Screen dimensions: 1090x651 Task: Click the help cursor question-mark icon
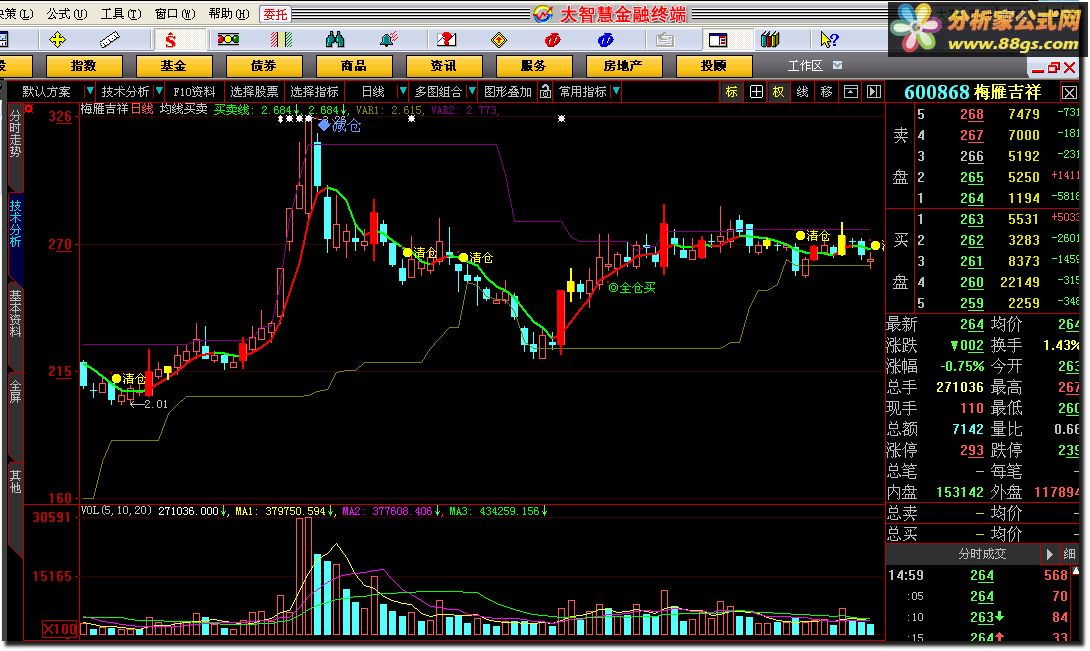[x=829, y=40]
